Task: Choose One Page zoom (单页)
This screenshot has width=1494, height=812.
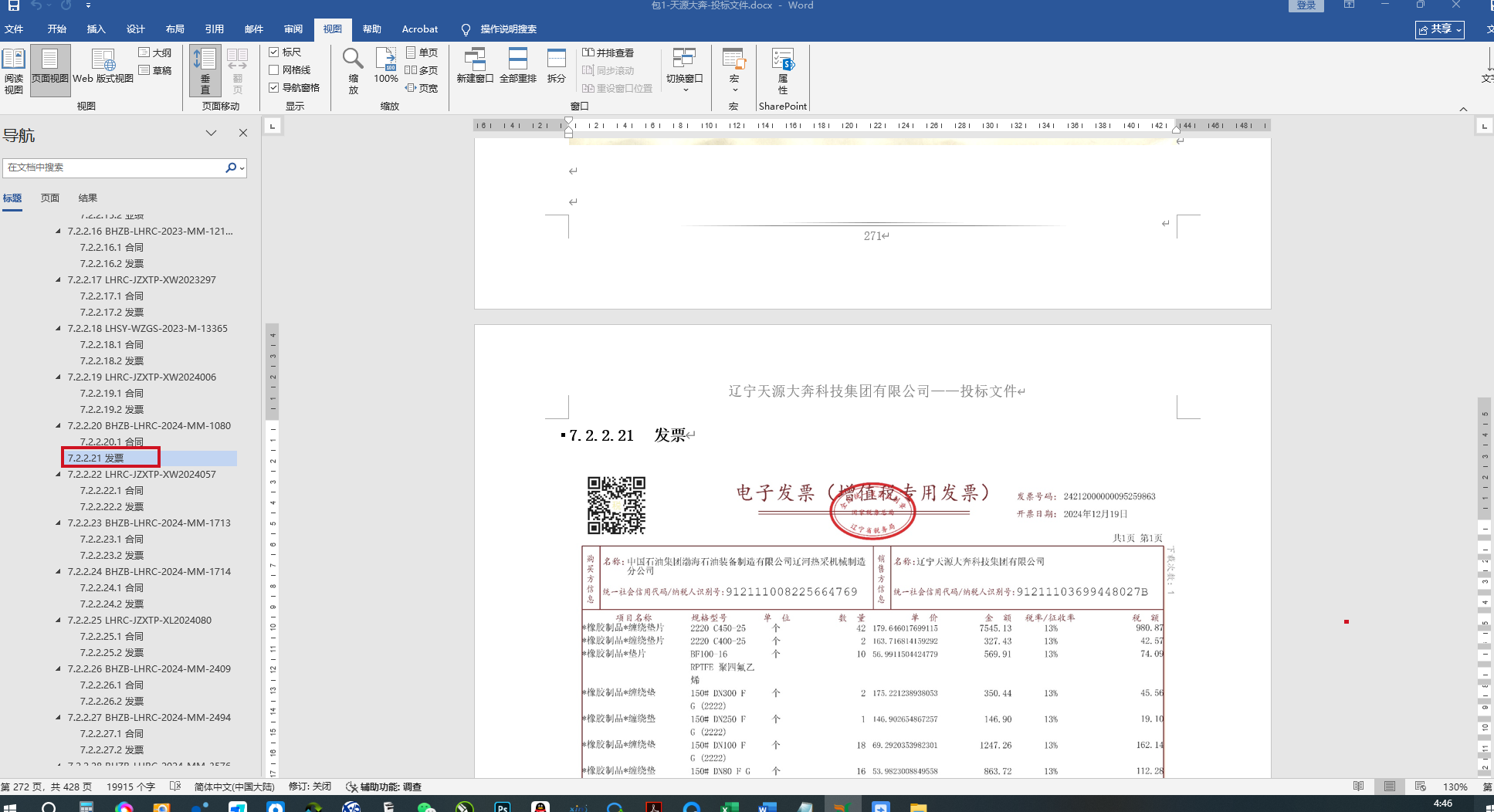Action: tap(422, 52)
